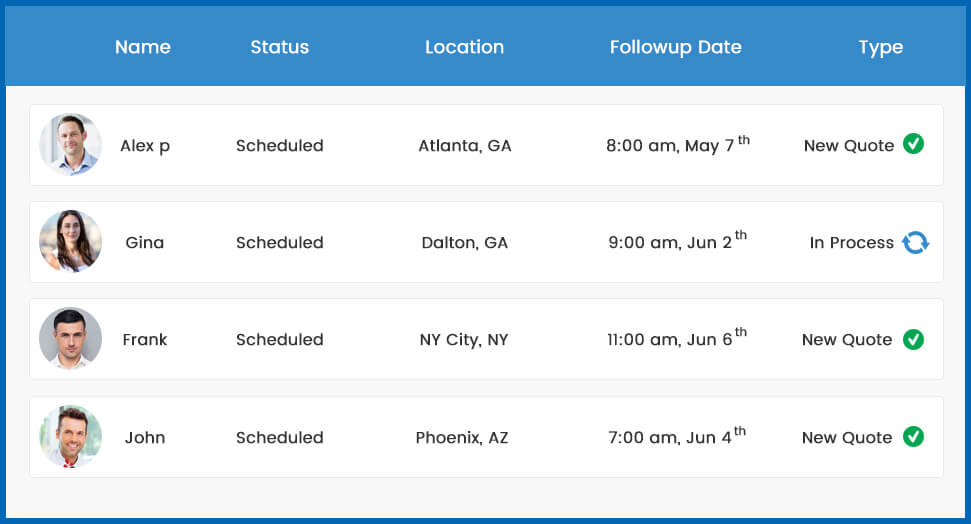Select the Type column header
This screenshot has width=971, height=524.
pos(881,47)
